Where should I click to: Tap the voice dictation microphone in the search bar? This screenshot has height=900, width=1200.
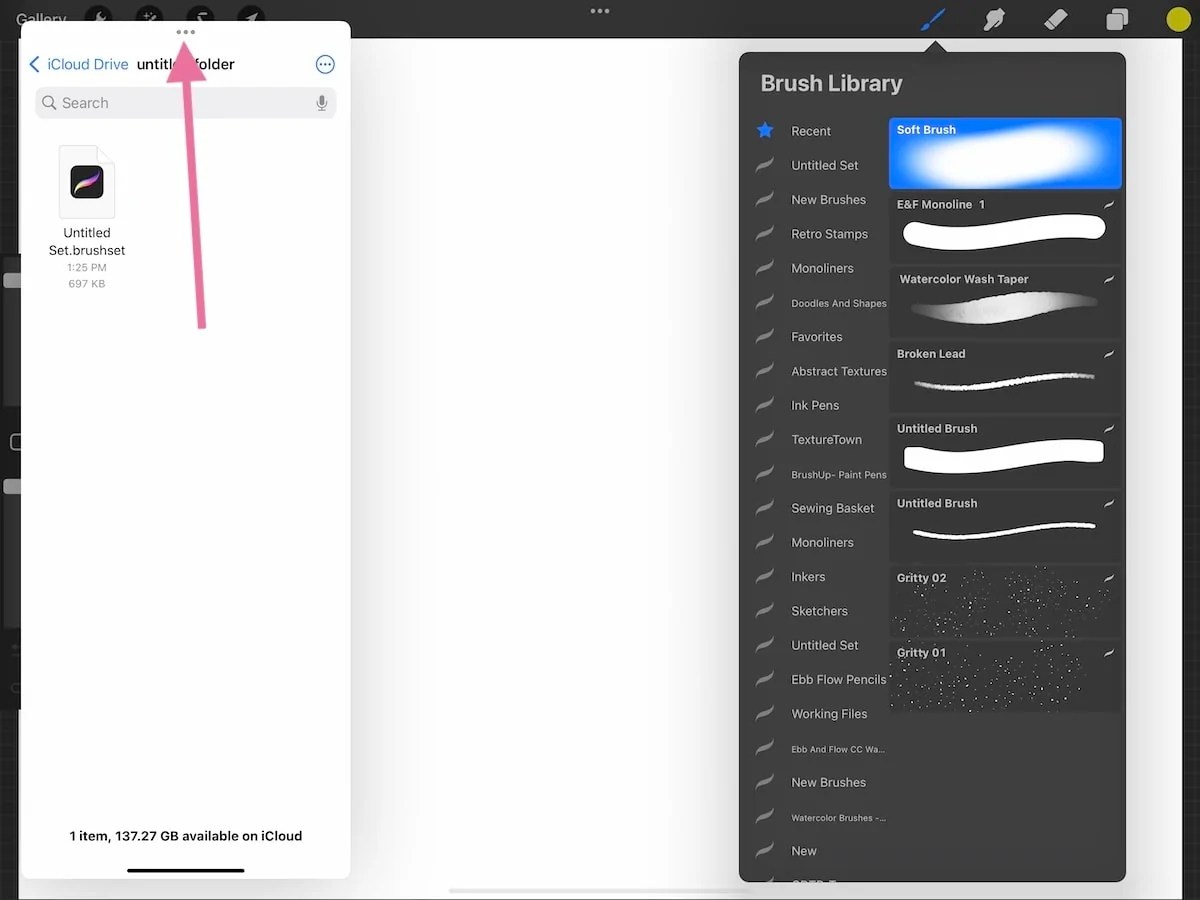tap(322, 102)
